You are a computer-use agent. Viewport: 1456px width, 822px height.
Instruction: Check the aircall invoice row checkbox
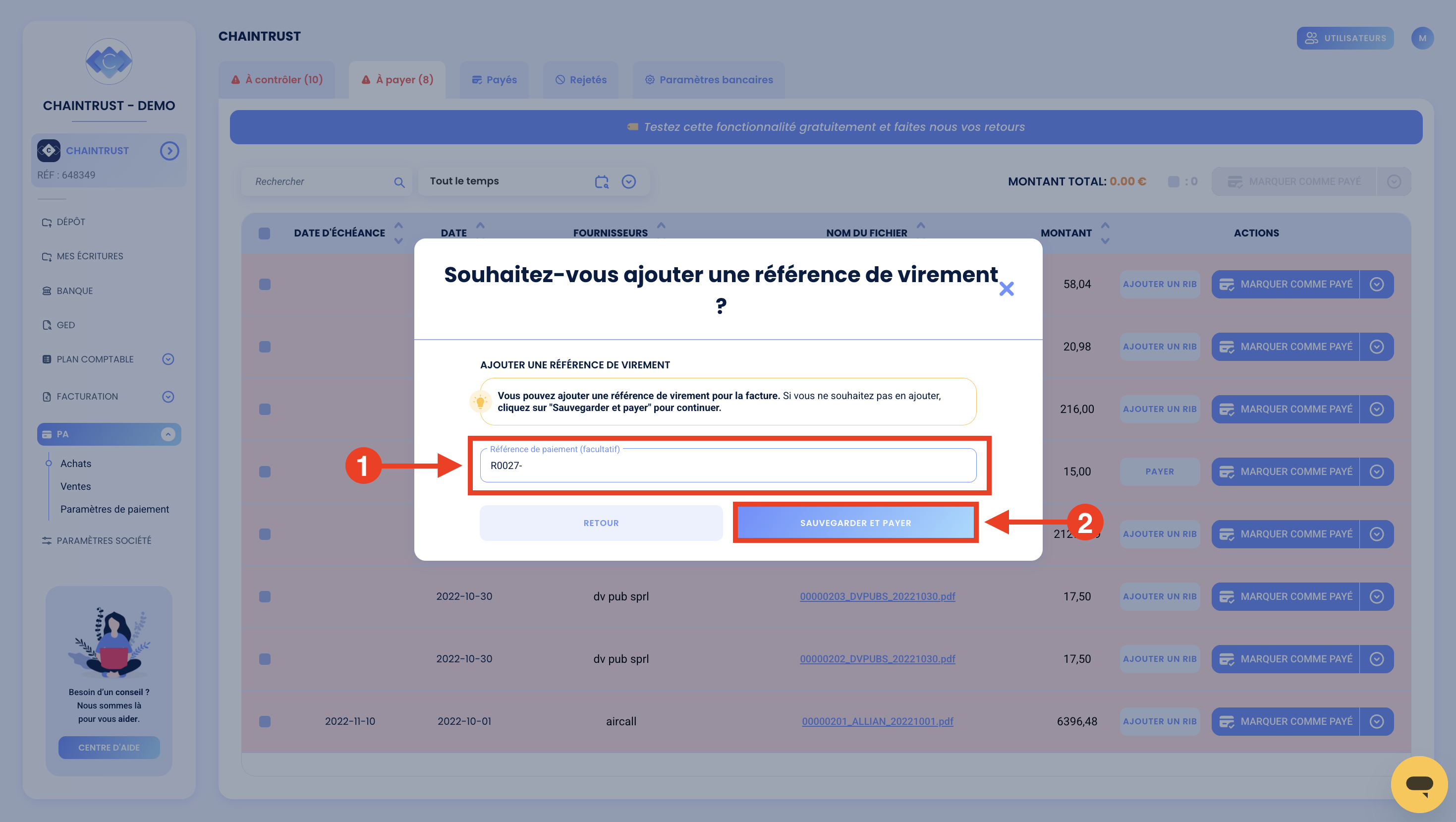pyautogui.click(x=265, y=721)
